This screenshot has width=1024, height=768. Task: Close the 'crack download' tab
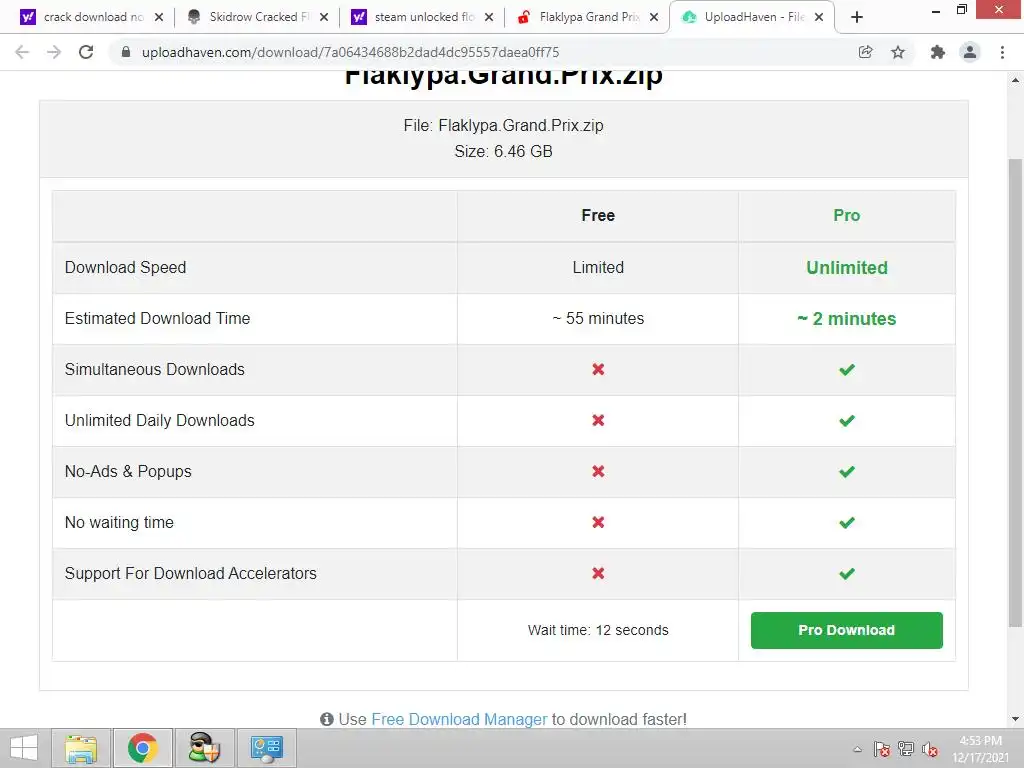pyautogui.click(x=159, y=18)
